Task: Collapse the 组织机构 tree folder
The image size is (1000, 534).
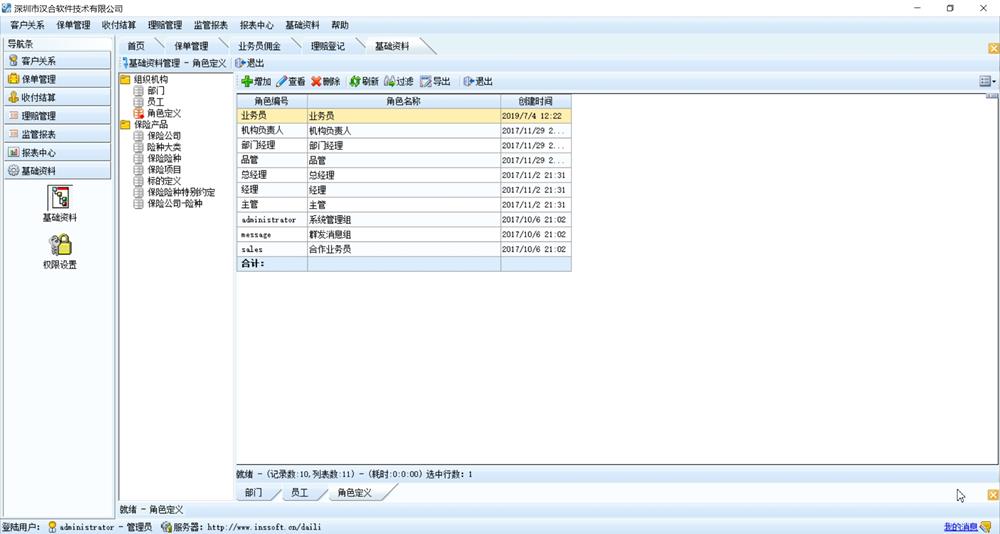Action: click(125, 79)
